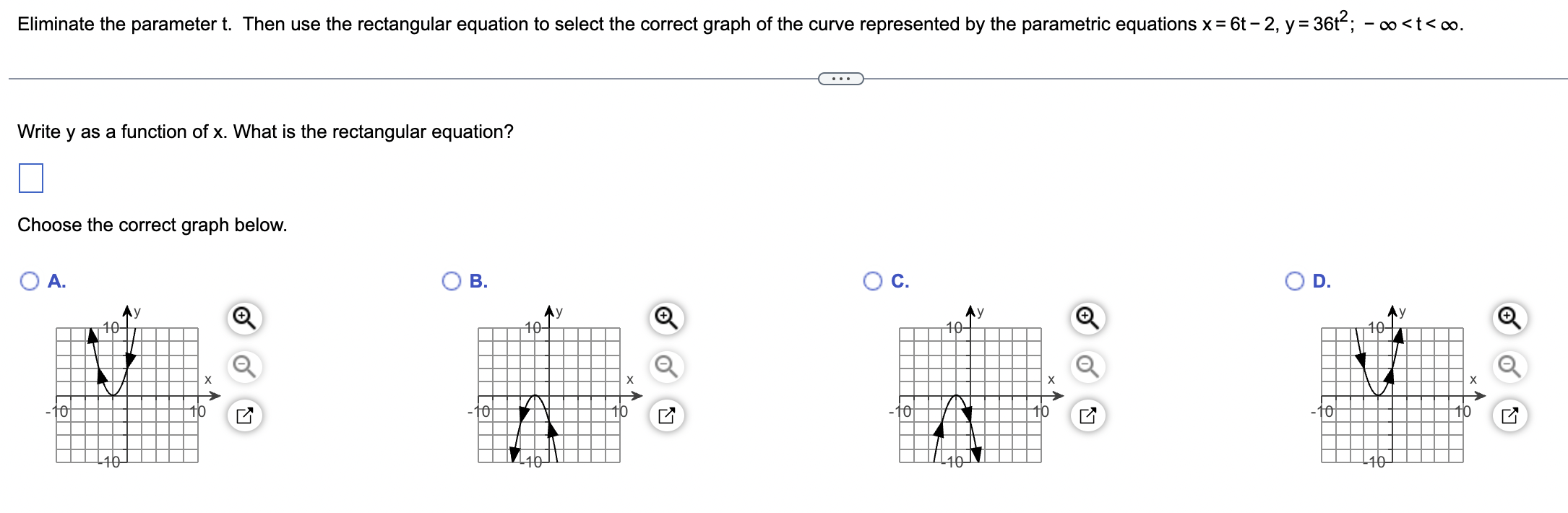Viewport: 1568px width, 513px height.
Task: Click the zoom-out magnifier for graph B
Action: click(665, 366)
